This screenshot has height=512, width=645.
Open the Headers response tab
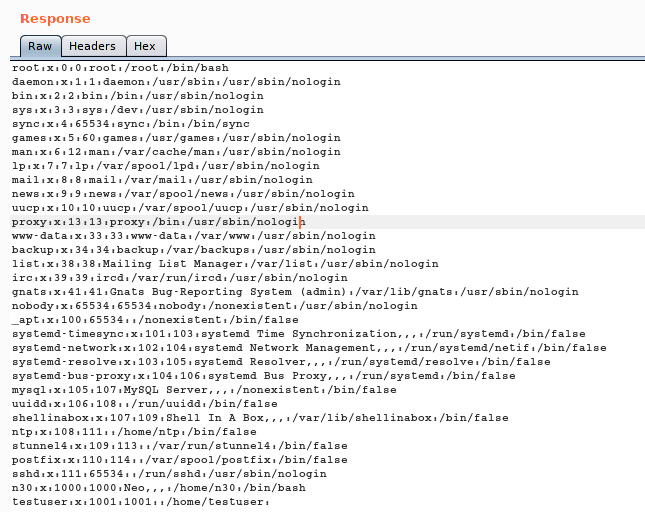(x=93, y=46)
